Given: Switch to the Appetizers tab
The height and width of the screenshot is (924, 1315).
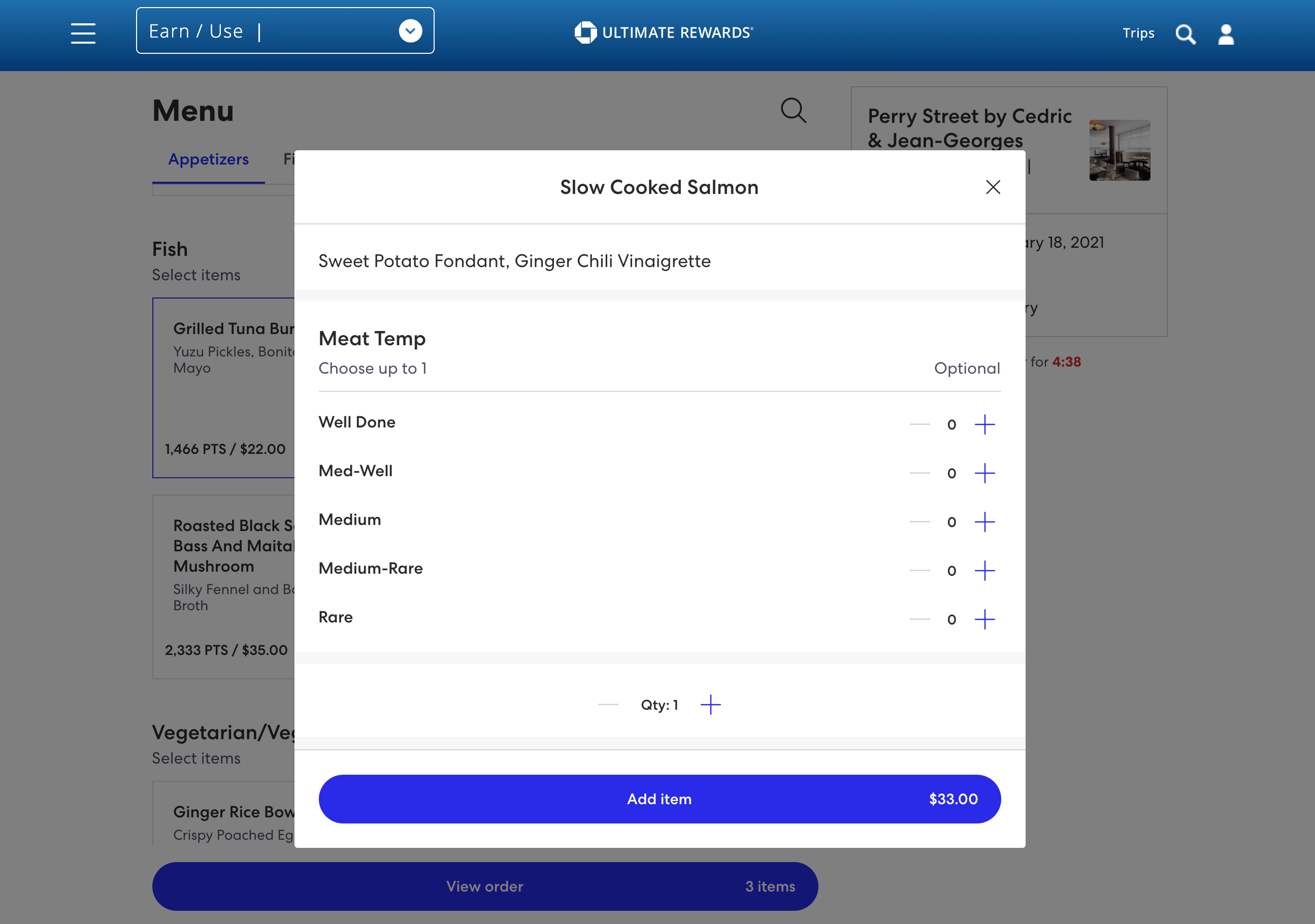Looking at the screenshot, I should tap(208, 159).
